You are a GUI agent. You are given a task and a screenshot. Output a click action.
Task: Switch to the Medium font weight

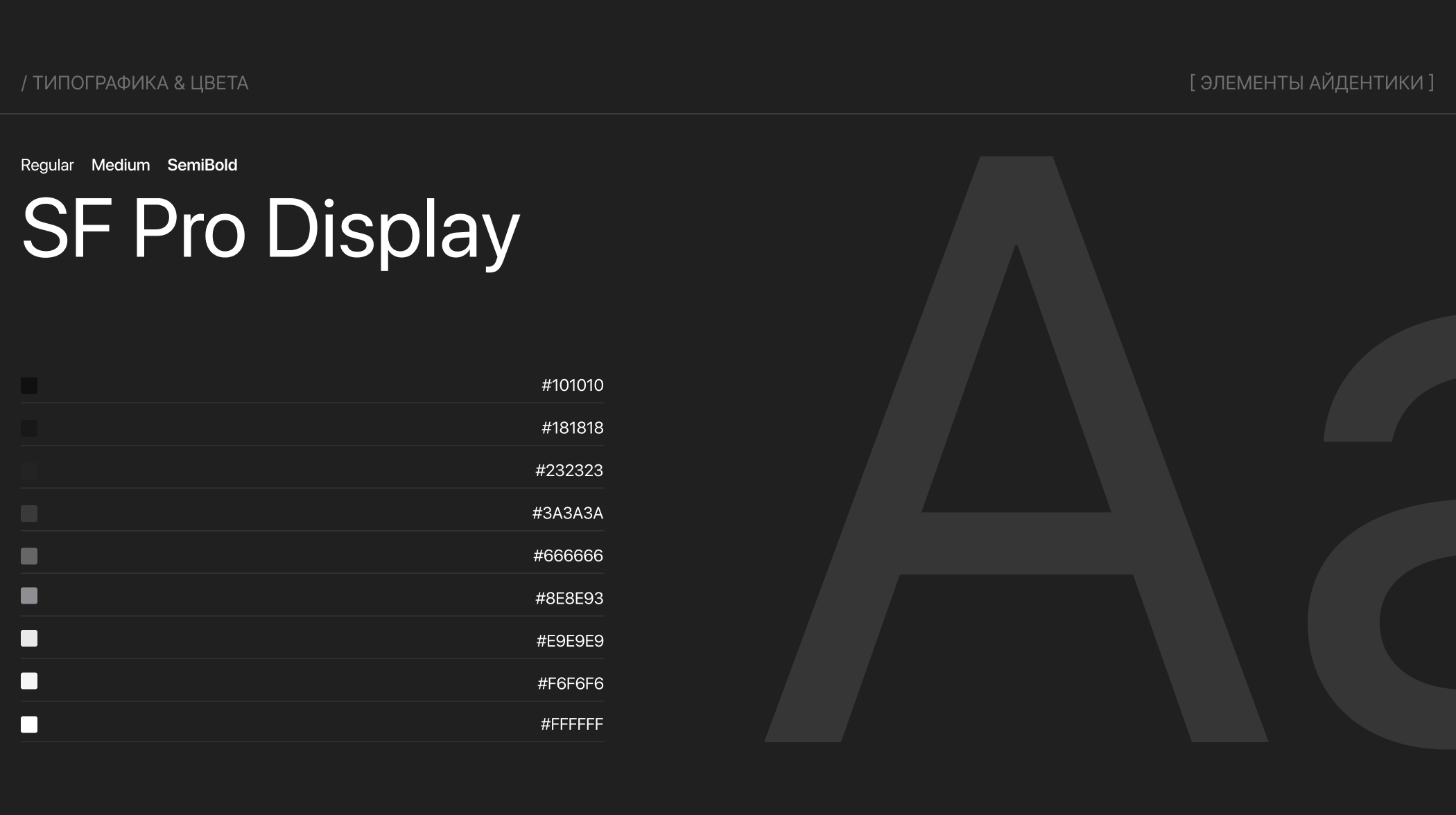(x=121, y=165)
